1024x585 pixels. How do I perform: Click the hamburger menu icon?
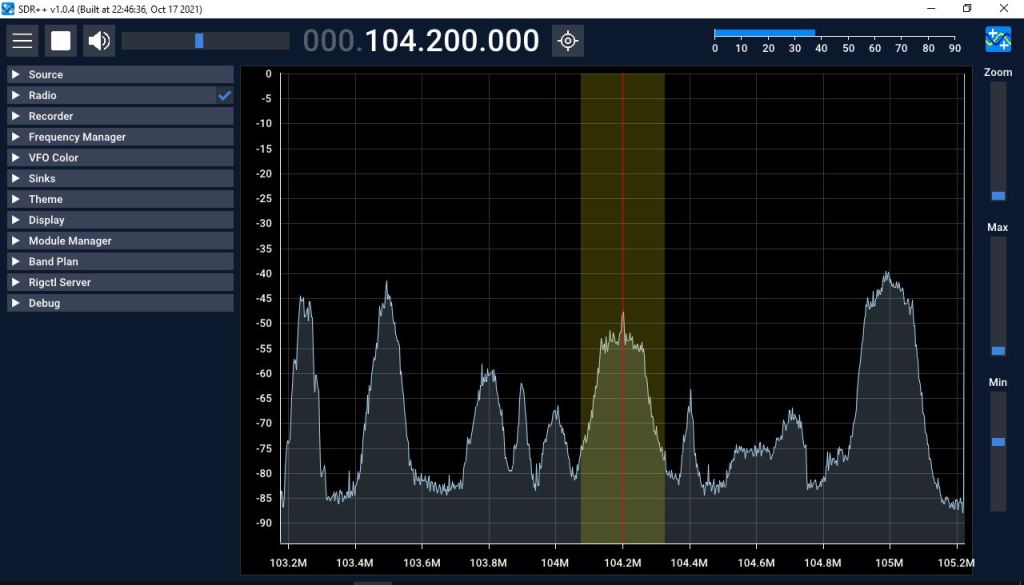pos(23,41)
